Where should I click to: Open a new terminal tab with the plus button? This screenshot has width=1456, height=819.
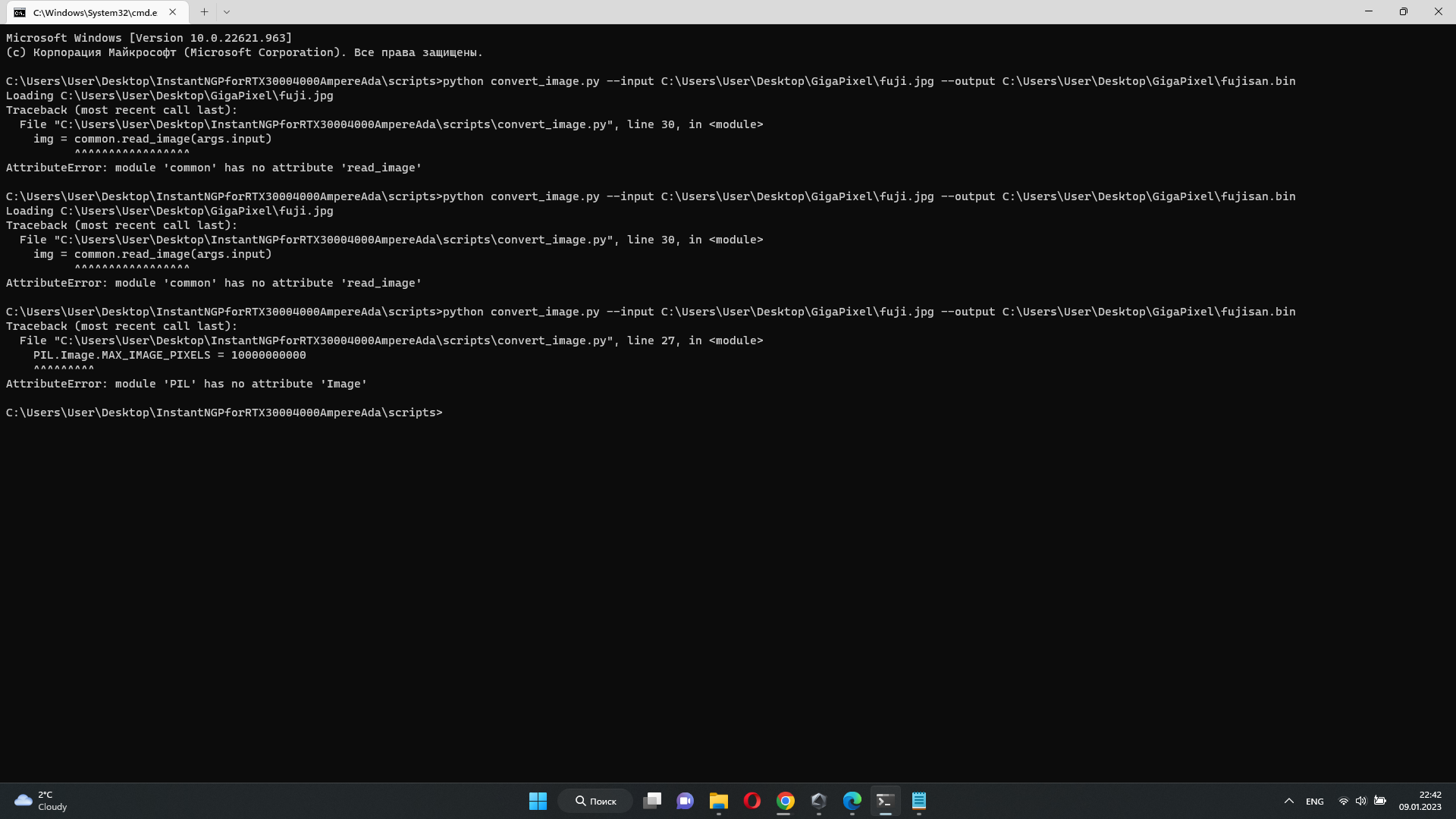tap(203, 12)
